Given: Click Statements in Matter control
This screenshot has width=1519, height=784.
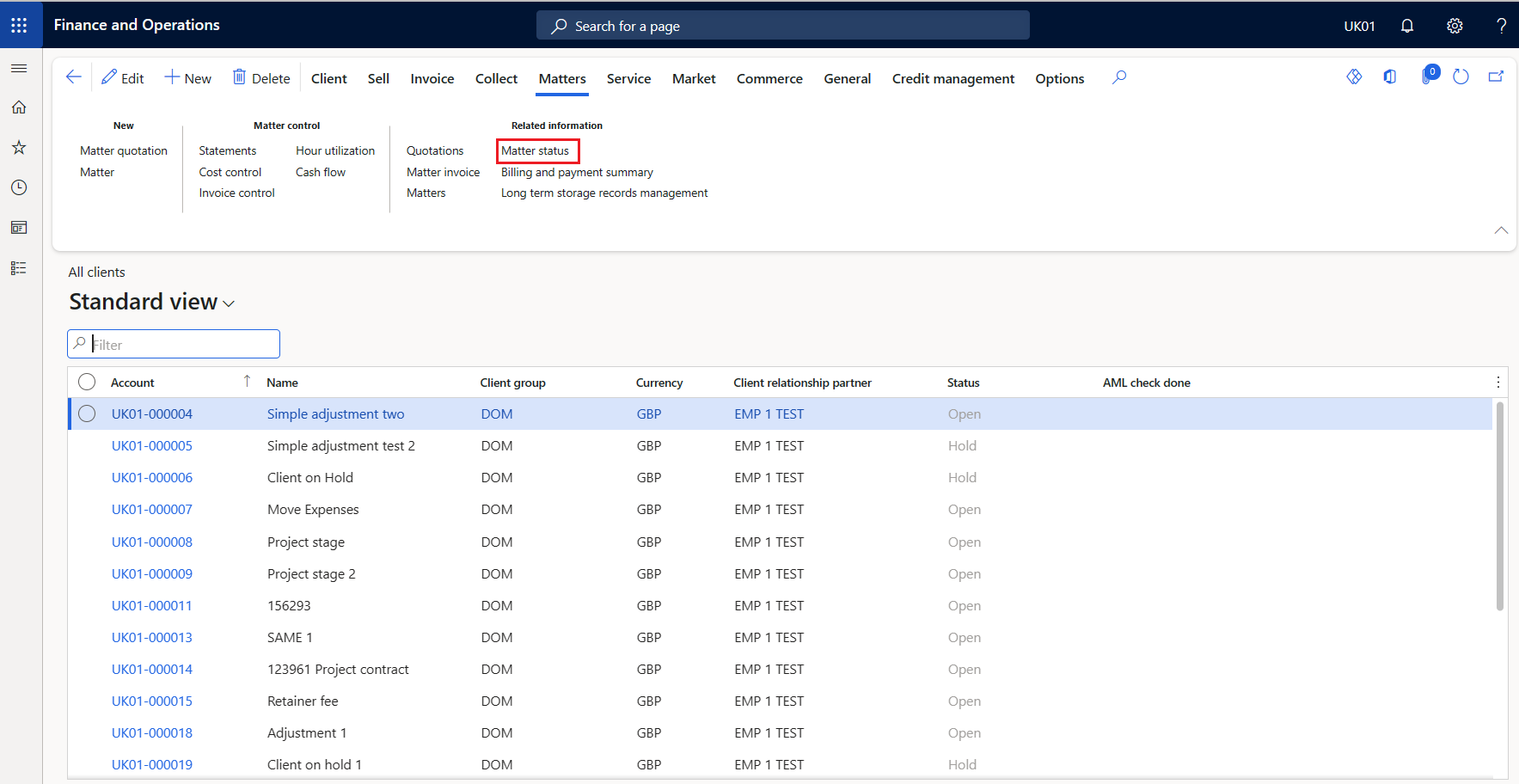Looking at the screenshot, I should coord(227,150).
